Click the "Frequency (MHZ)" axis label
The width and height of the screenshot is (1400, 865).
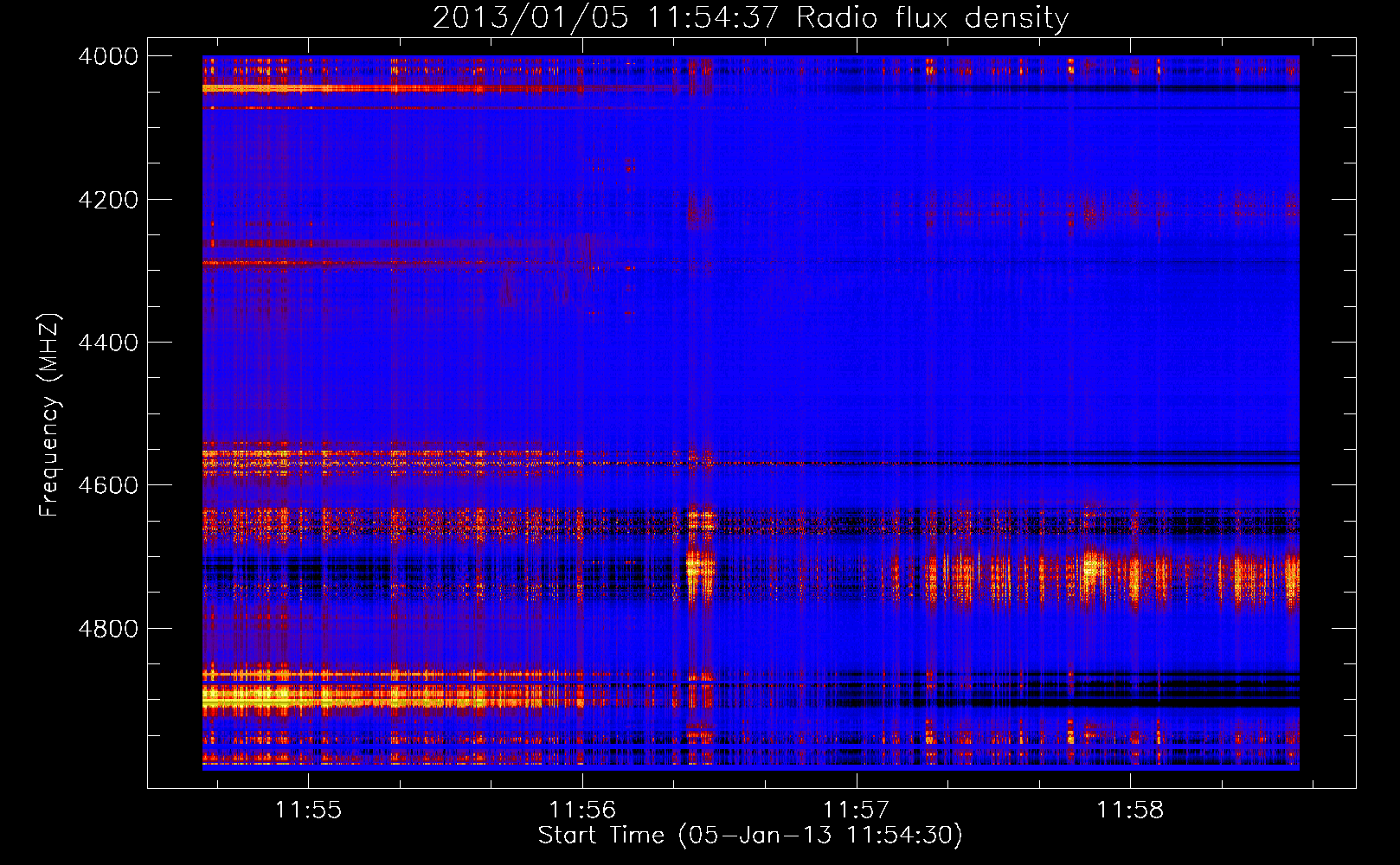coord(49,415)
